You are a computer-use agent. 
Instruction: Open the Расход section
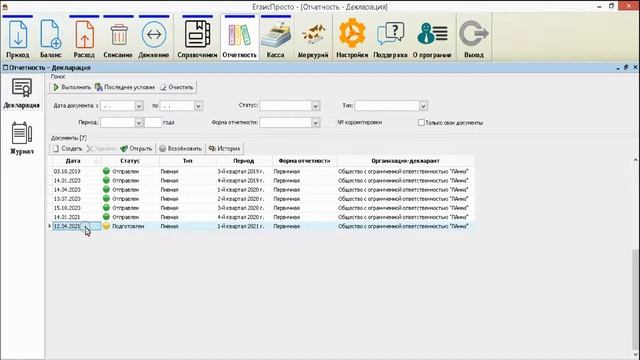(84, 38)
